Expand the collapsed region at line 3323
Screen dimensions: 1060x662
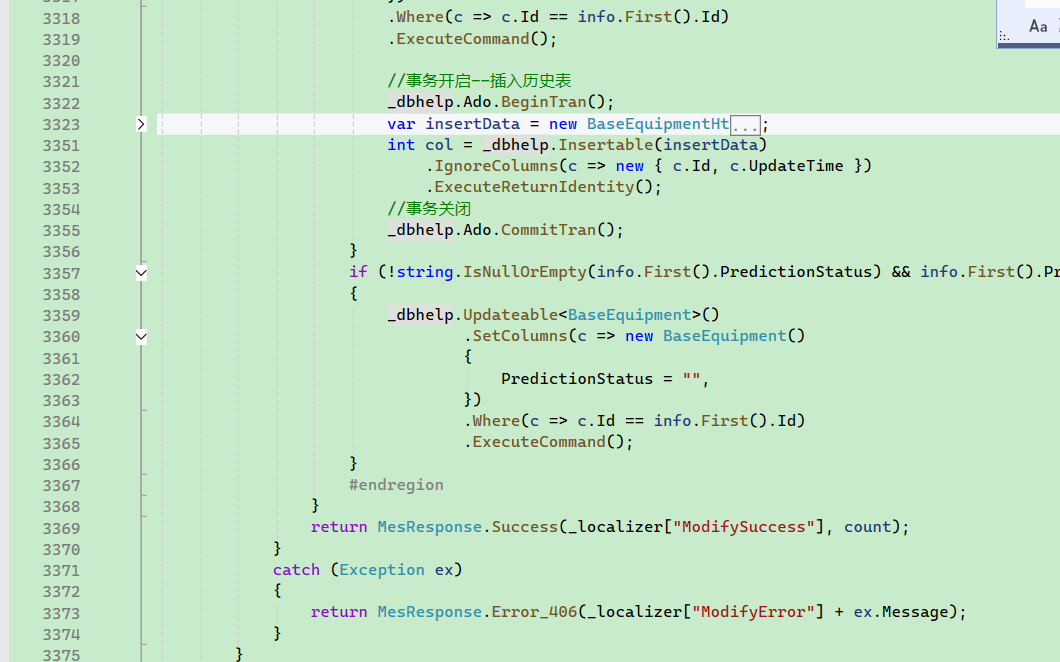[x=141, y=124]
